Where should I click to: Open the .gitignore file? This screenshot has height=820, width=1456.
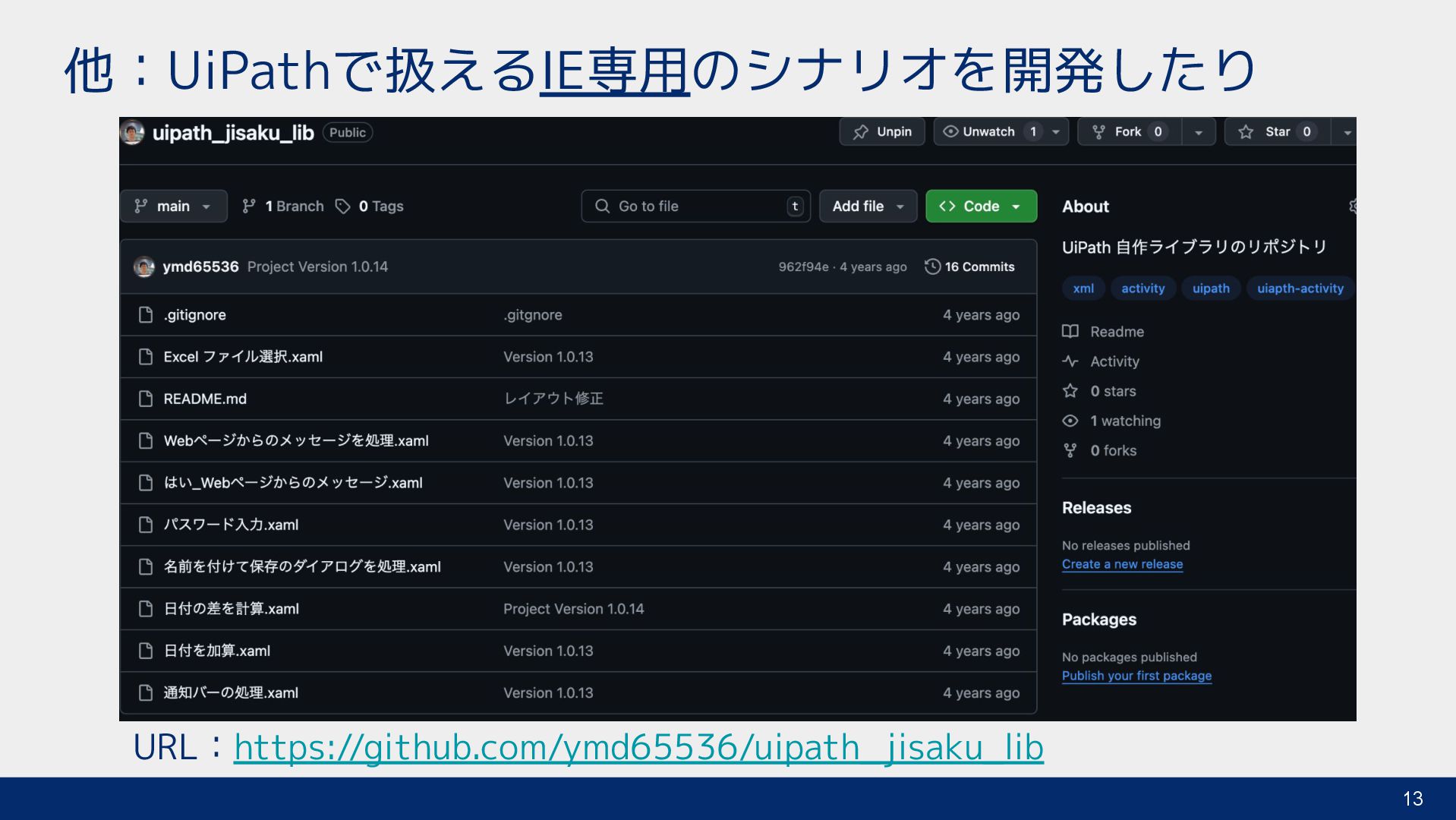pyautogui.click(x=194, y=315)
